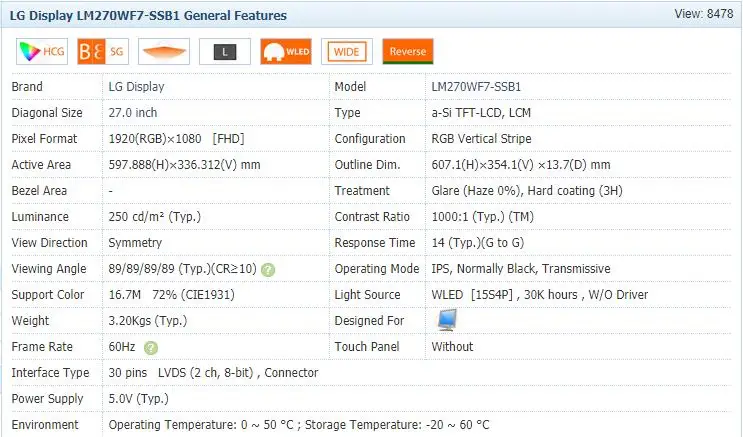Image resolution: width=743 pixels, height=437 pixels.
Task: Select the model value LM270WF7-SSB1
Action: [x=476, y=87]
